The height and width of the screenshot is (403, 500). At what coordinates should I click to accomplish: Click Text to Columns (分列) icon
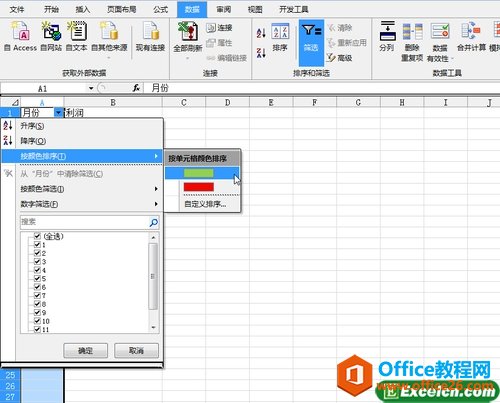tap(387, 36)
